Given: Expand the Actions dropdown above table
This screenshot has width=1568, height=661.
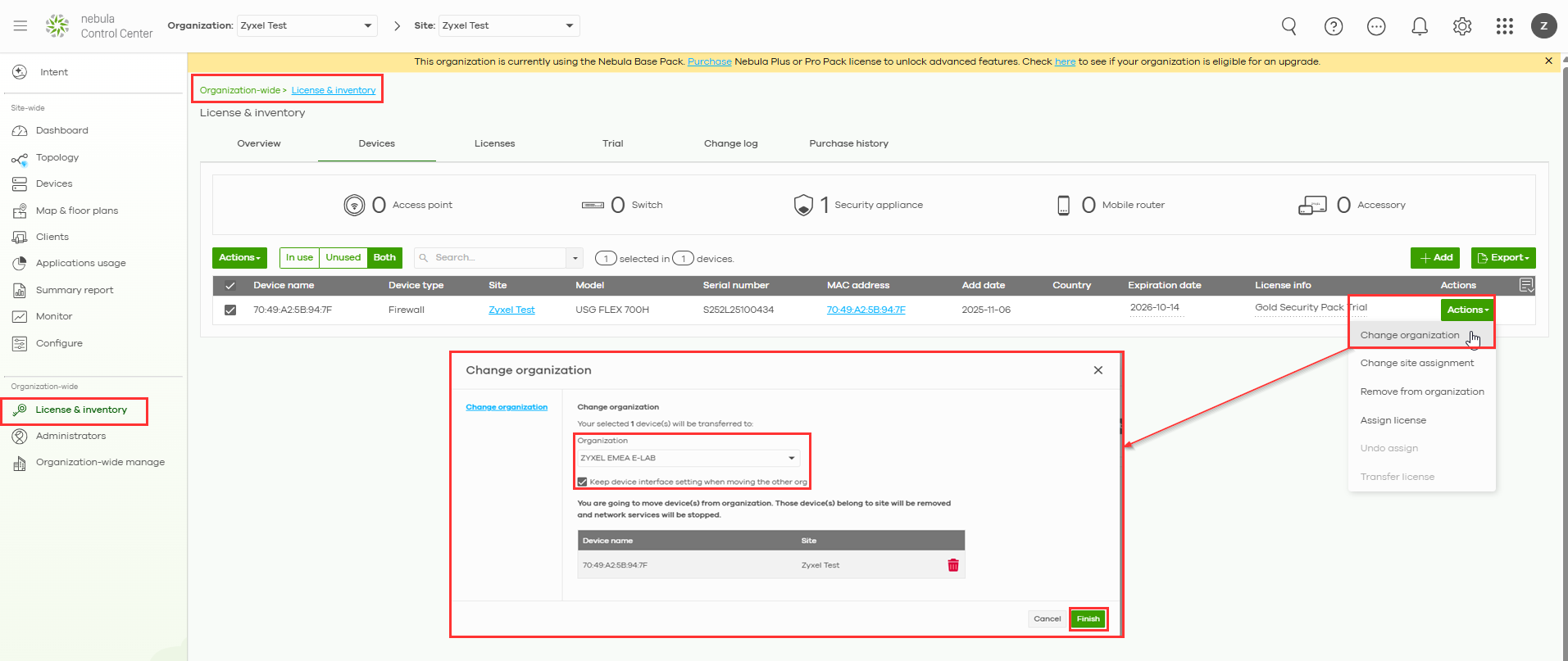Looking at the screenshot, I should coord(239,258).
